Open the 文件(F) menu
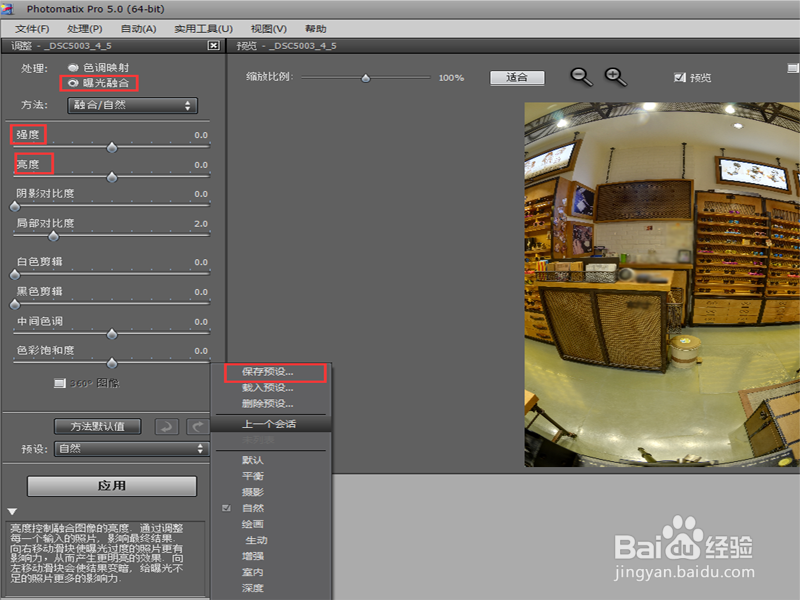The height and width of the screenshot is (600, 800). [x=32, y=29]
